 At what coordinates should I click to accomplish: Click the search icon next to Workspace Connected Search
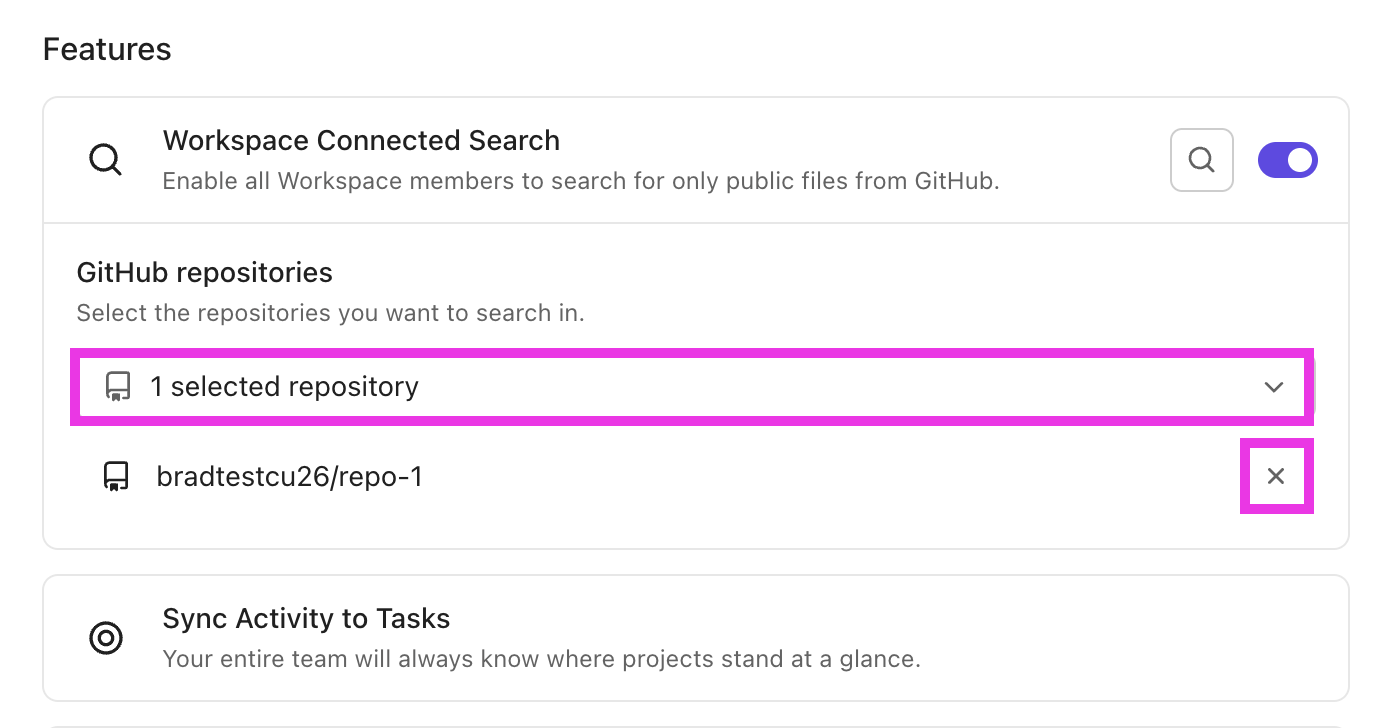[1201, 159]
